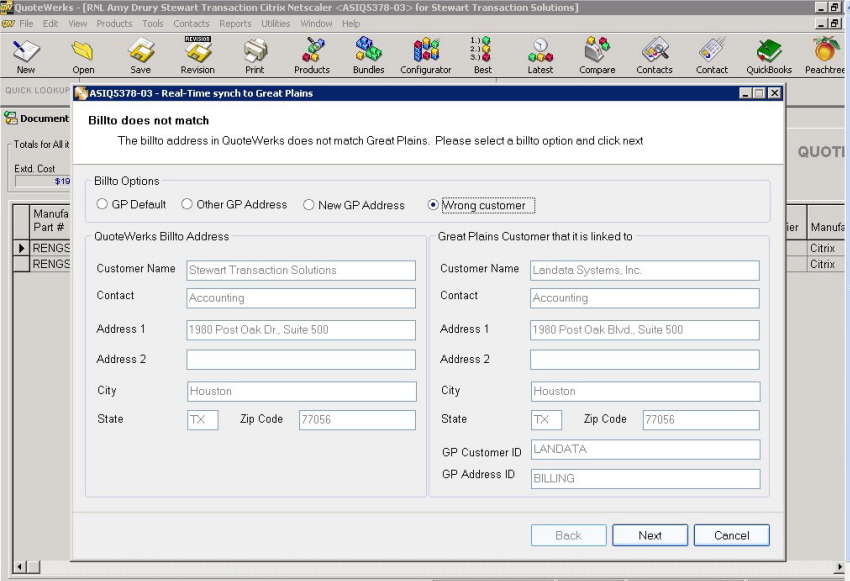Click the Great Plains Contact field
The image size is (850, 581).
(x=645, y=298)
